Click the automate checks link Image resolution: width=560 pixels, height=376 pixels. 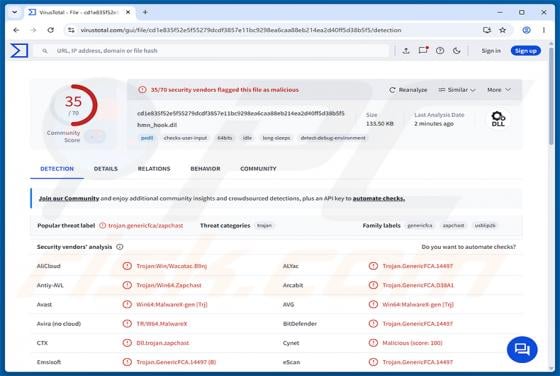[x=379, y=198]
